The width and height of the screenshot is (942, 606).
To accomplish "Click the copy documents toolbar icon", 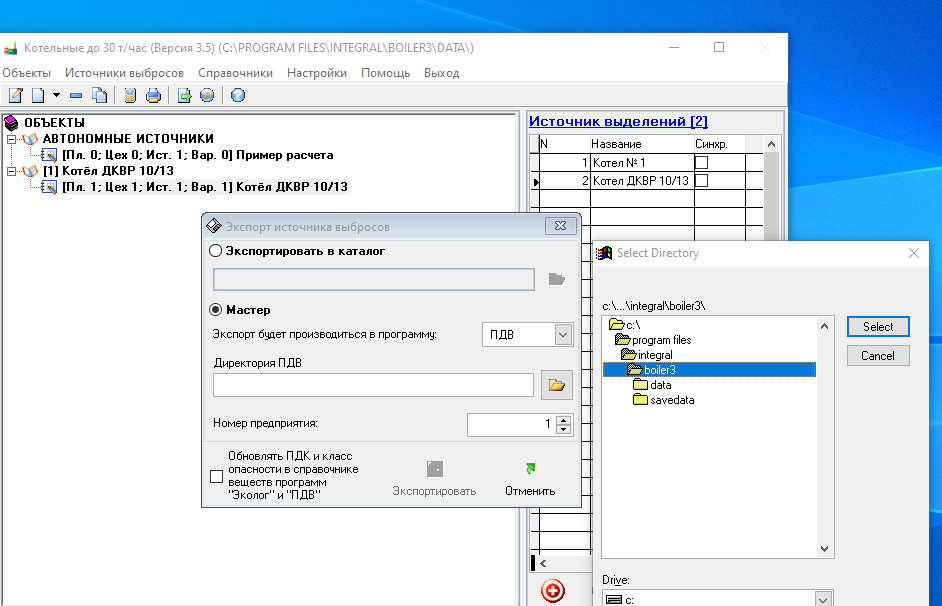I will (x=99, y=96).
